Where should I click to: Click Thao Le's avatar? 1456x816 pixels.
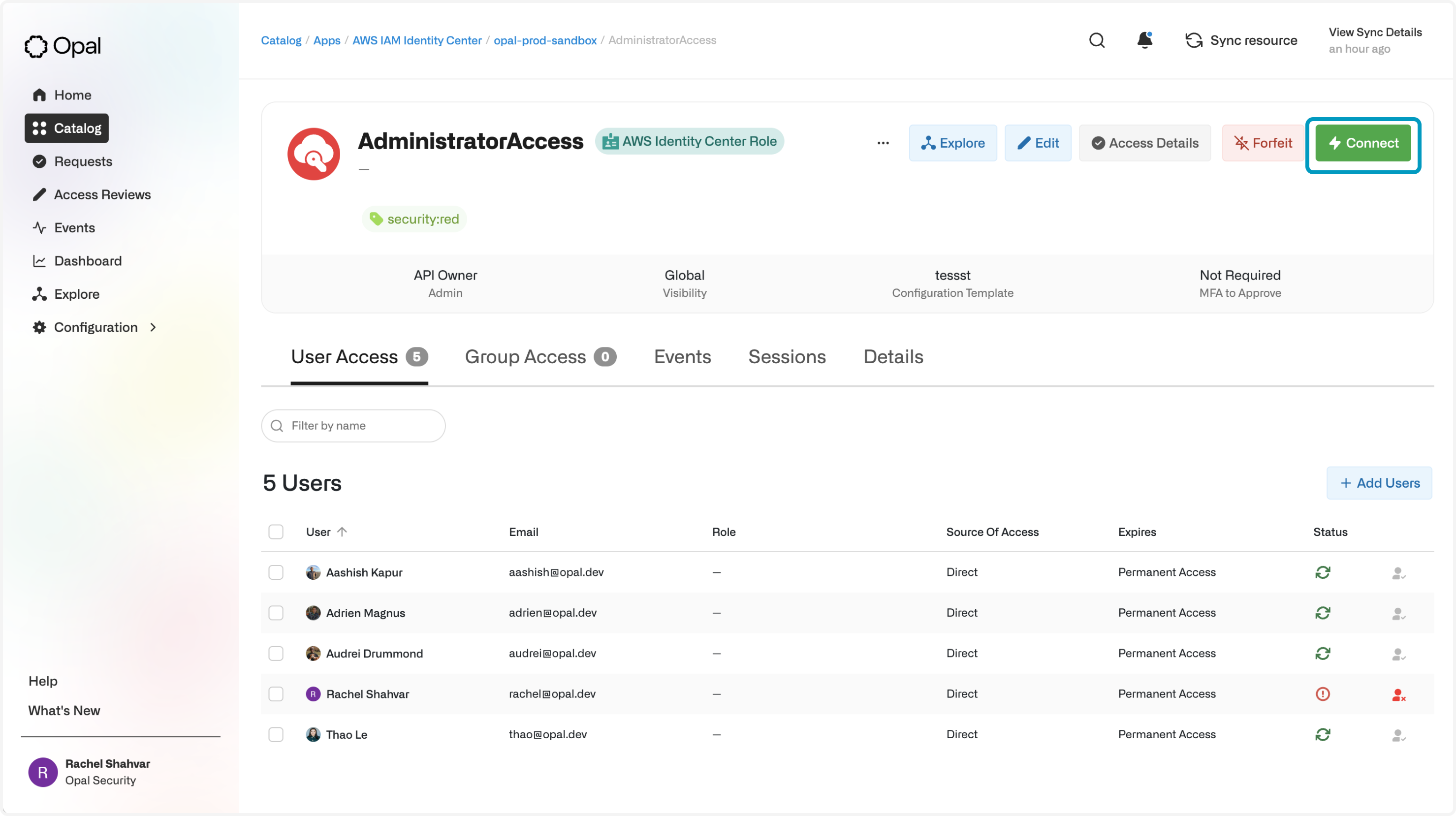[x=313, y=735]
